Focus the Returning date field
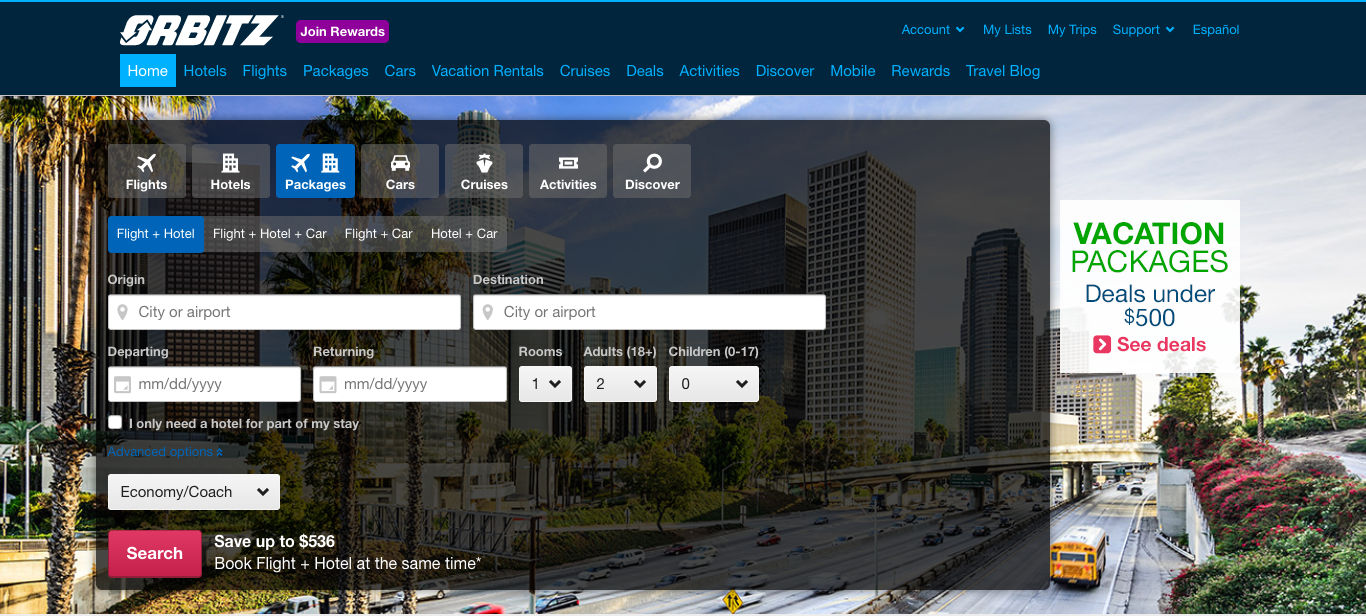 [410, 384]
